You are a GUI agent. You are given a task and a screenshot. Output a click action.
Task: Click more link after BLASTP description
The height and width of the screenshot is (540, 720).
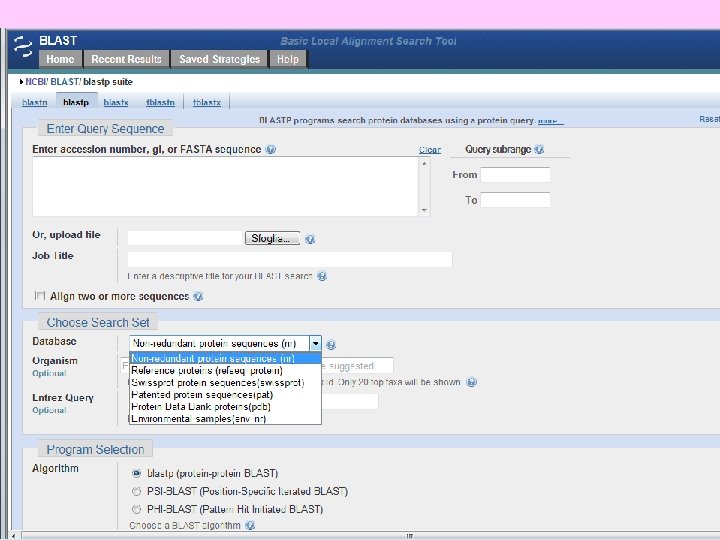[x=551, y=121]
